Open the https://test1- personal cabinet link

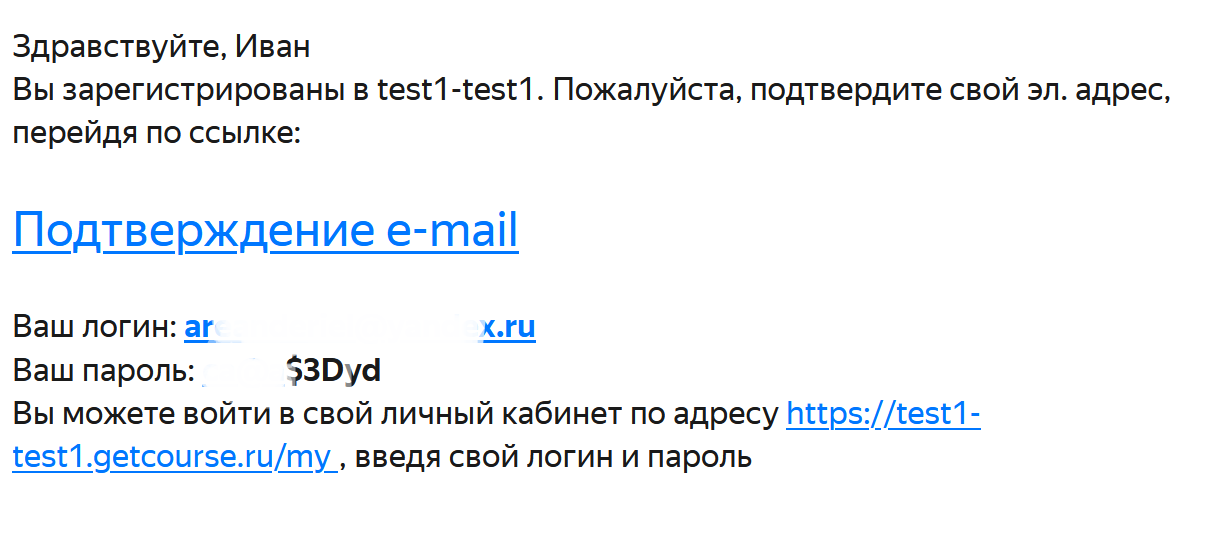pos(883,413)
